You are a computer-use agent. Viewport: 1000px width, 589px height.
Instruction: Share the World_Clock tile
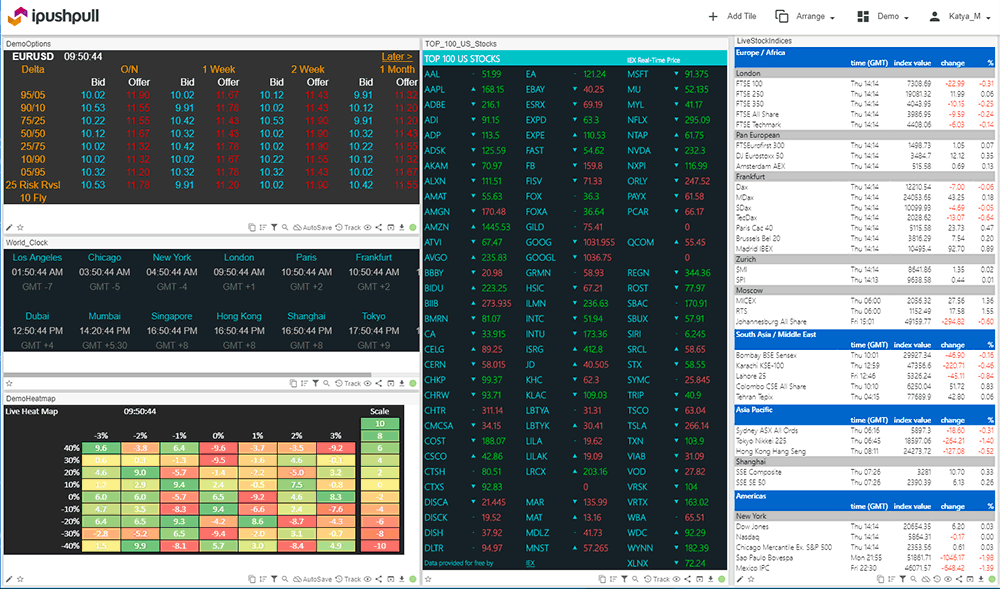pyautogui.click(x=379, y=383)
